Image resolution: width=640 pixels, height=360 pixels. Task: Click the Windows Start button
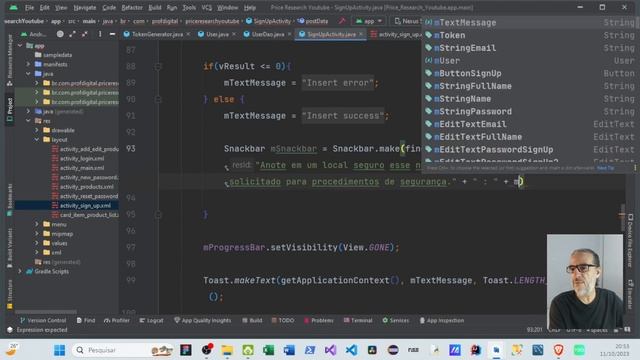click(x=60, y=350)
